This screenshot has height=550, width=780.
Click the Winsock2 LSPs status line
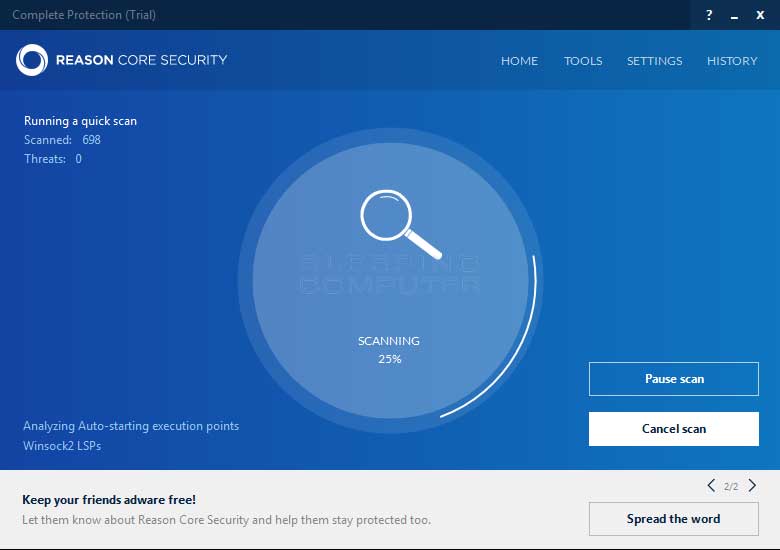(x=62, y=446)
